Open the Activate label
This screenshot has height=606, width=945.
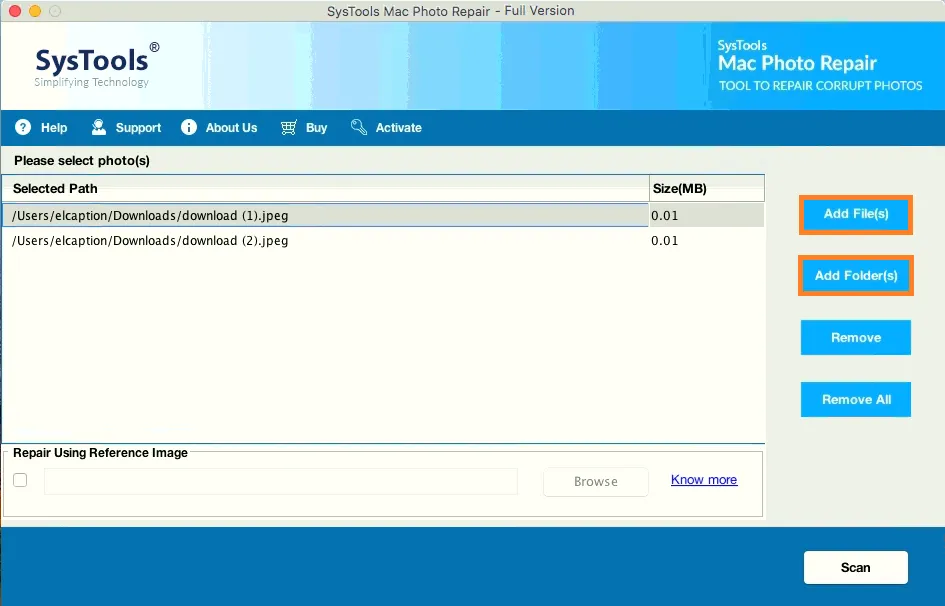click(398, 128)
